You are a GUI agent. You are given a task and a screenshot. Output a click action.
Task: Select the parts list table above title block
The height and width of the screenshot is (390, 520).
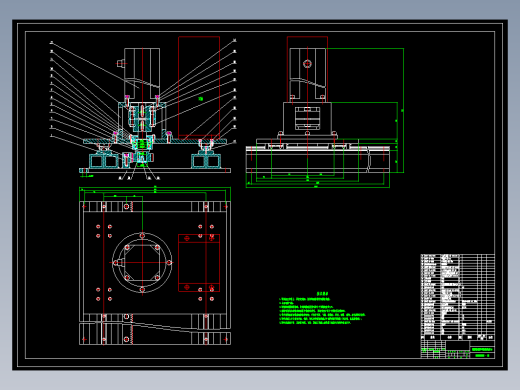pos(457,295)
